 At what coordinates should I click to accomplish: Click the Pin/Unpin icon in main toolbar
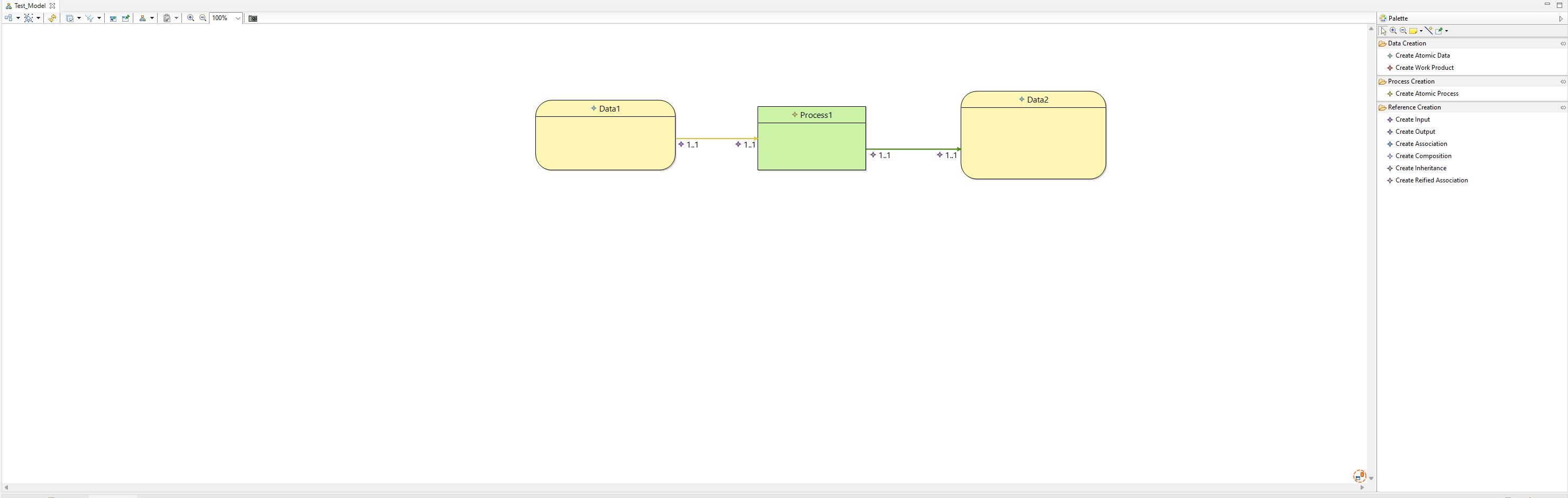click(x=126, y=19)
